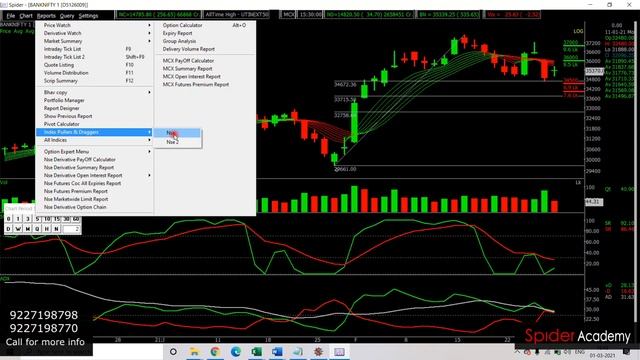Open MCX Summary Report
Image resolution: width=640 pixels, height=360 pixels.
(205, 69)
